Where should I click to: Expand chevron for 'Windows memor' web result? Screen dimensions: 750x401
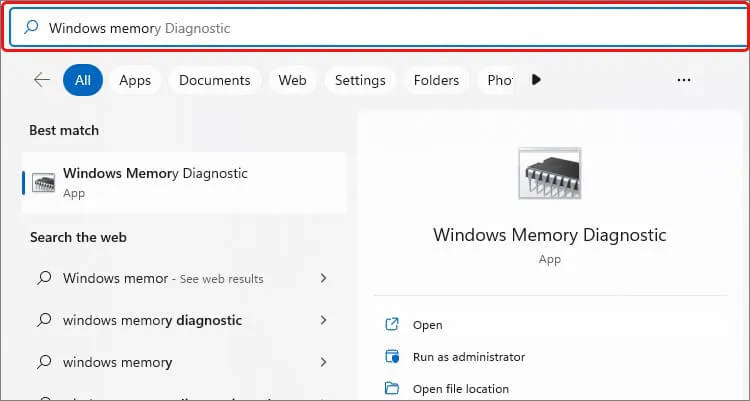pyautogui.click(x=324, y=278)
